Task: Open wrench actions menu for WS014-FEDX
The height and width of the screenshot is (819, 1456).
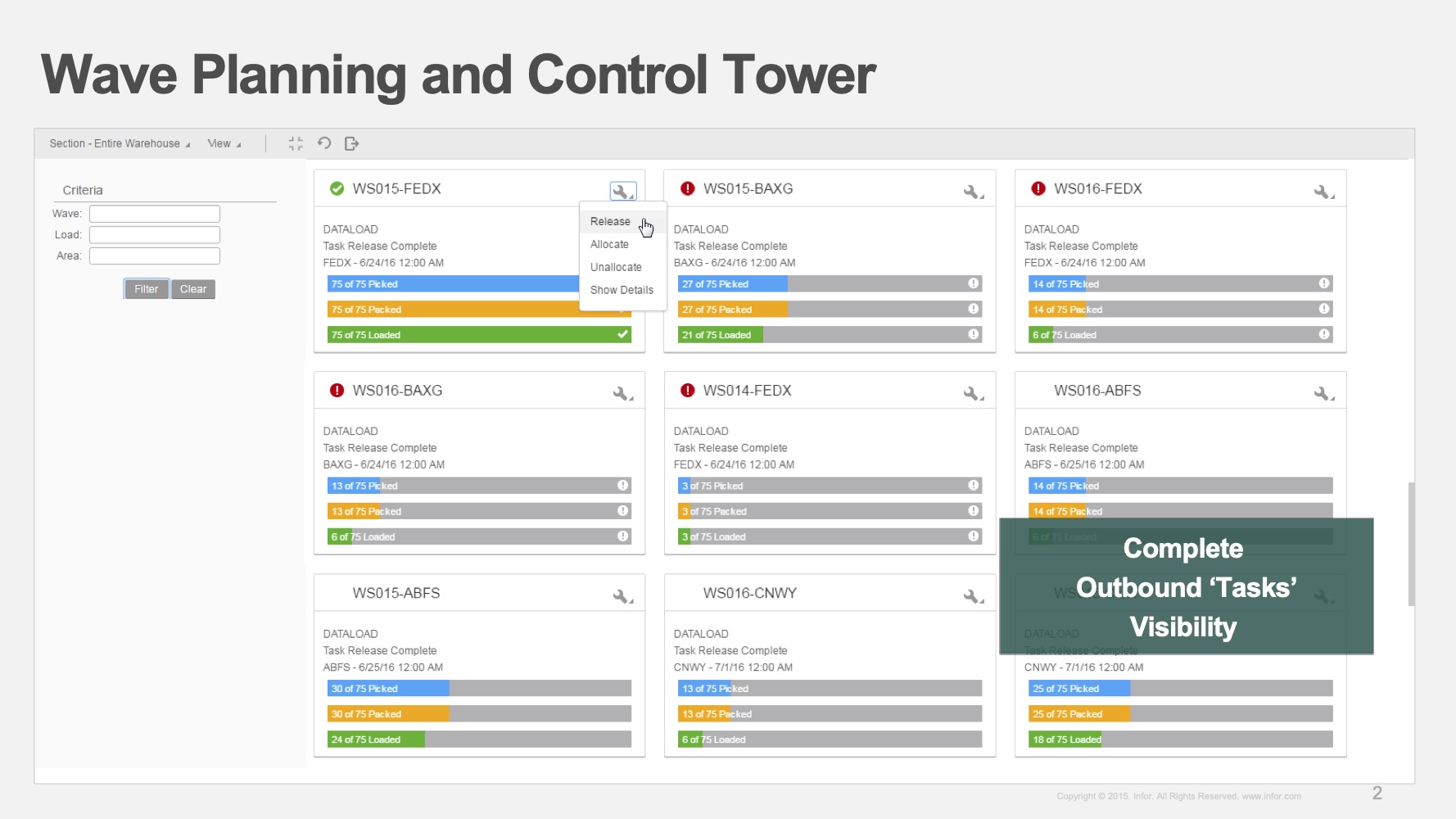Action: [973, 394]
